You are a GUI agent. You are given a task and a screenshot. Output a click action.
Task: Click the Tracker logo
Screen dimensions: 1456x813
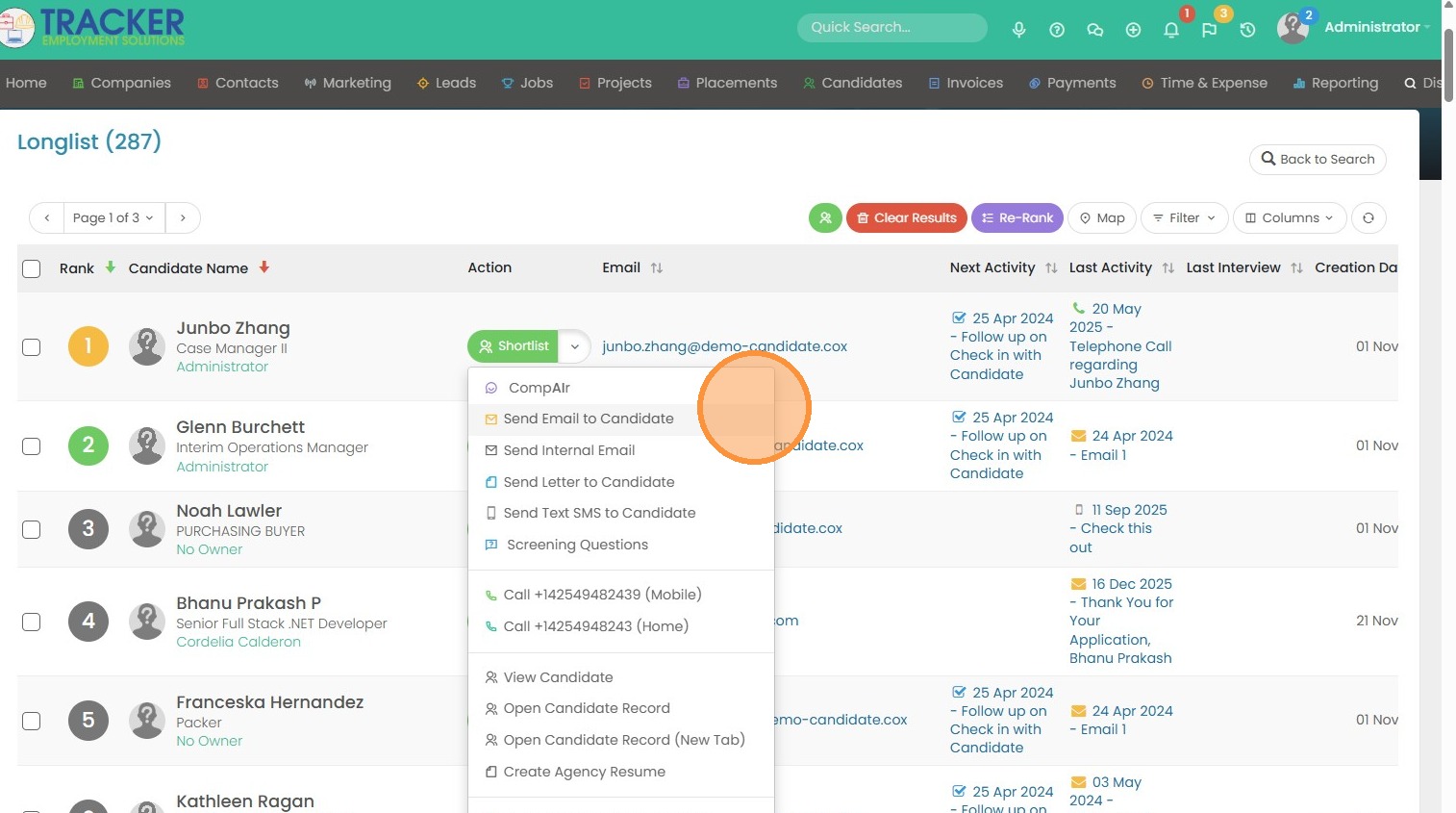92,27
